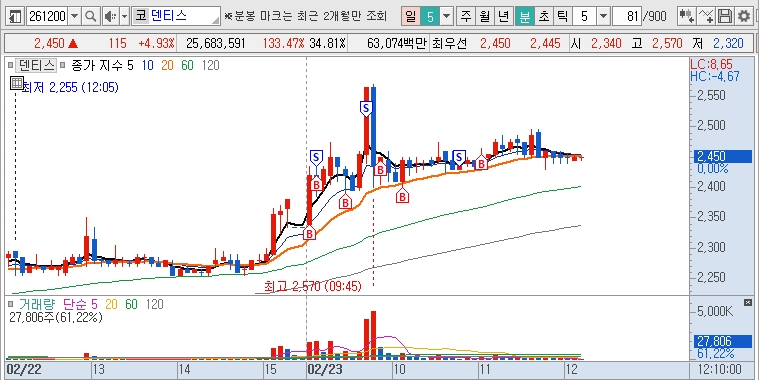Switch to daily 일 chart period
Viewport: 759px width, 380px height.
point(410,17)
